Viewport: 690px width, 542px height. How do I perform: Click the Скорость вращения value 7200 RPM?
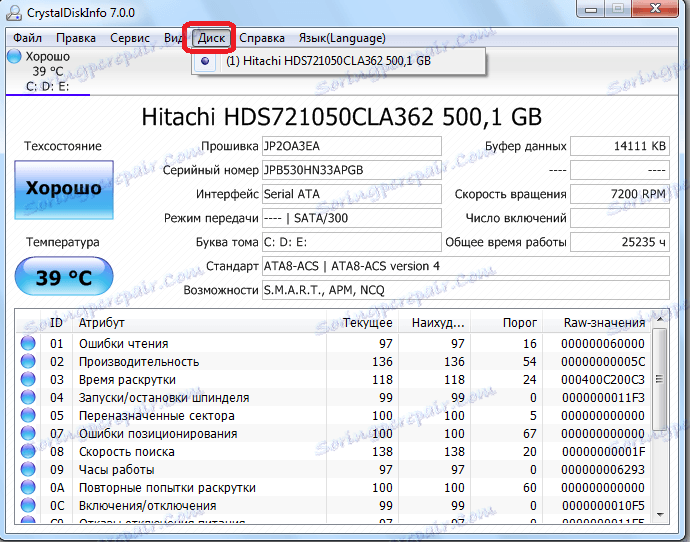tap(620, 194)
